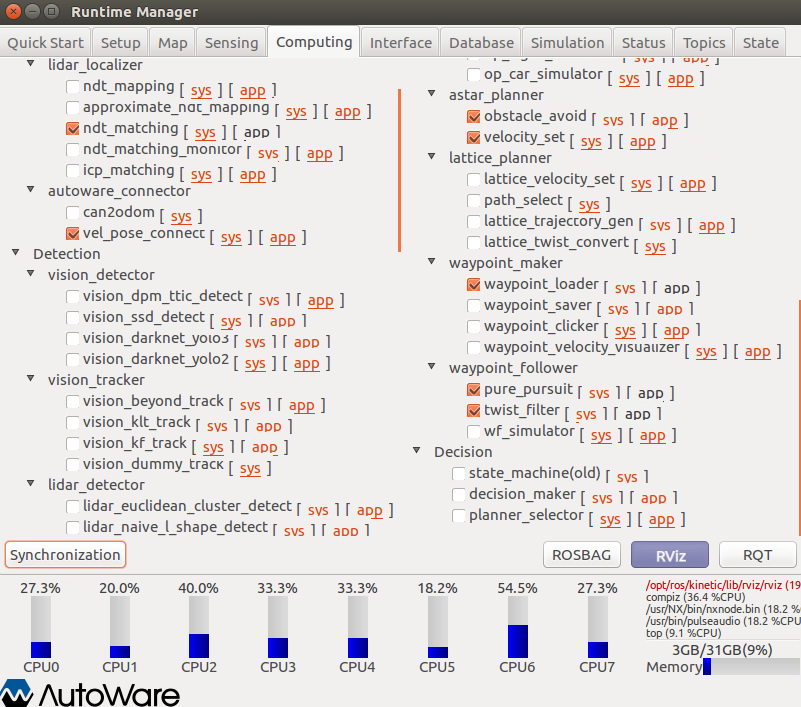
Task: Click the CPU6 usage bar
Action: (x=517, y=627)
